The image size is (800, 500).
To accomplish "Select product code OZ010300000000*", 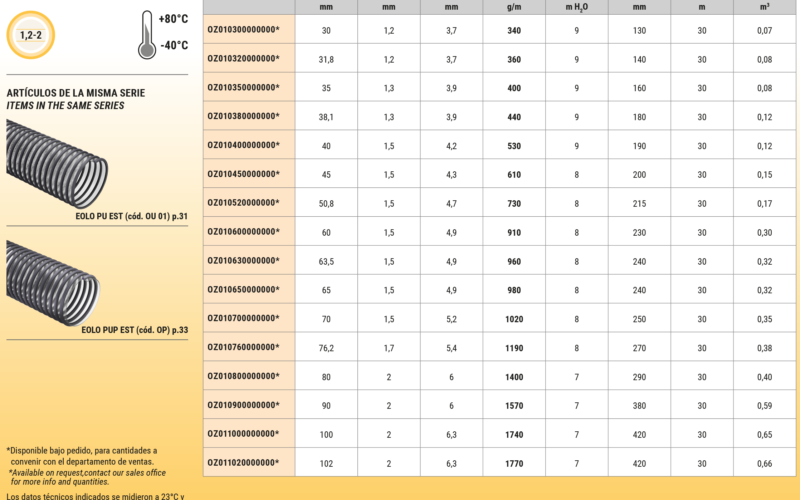I will pyautogui.click(x=243, y=30).
